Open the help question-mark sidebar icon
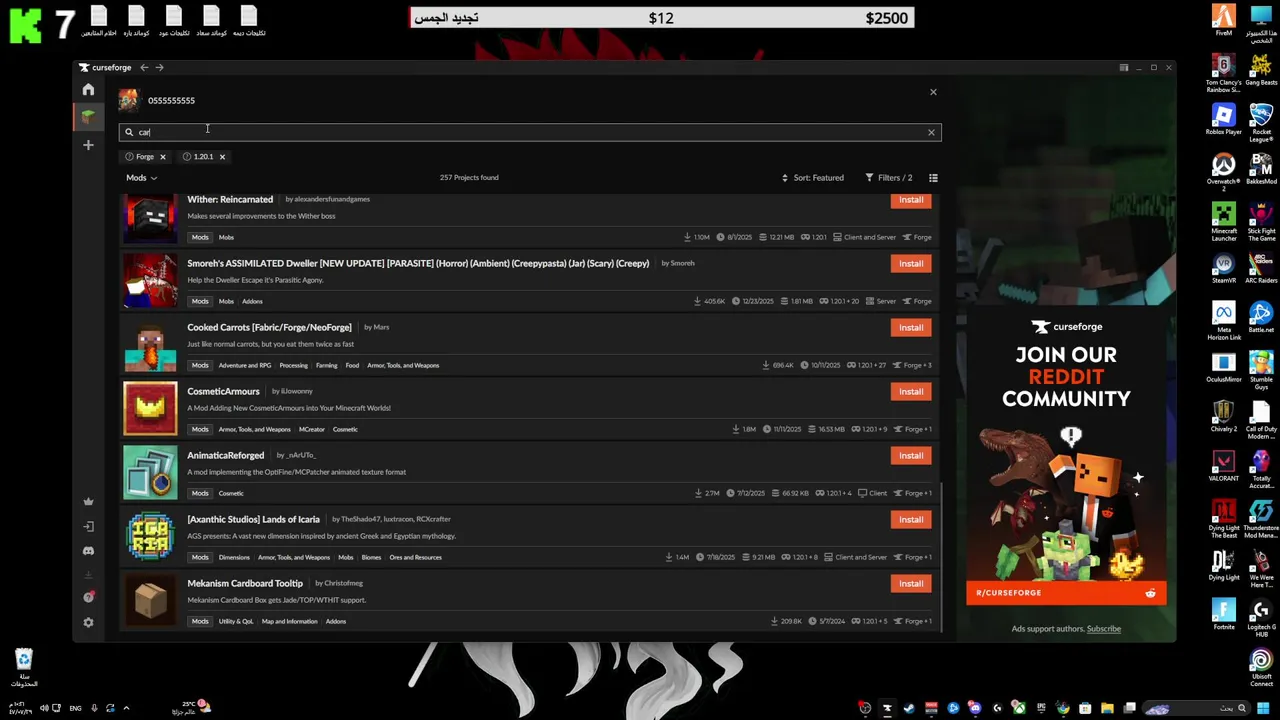 point(88,597)
